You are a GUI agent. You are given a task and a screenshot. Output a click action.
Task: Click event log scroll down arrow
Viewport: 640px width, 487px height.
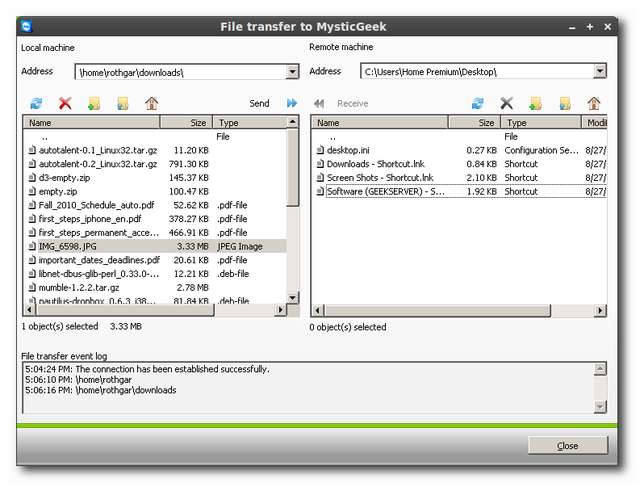(x=600, y=406)
